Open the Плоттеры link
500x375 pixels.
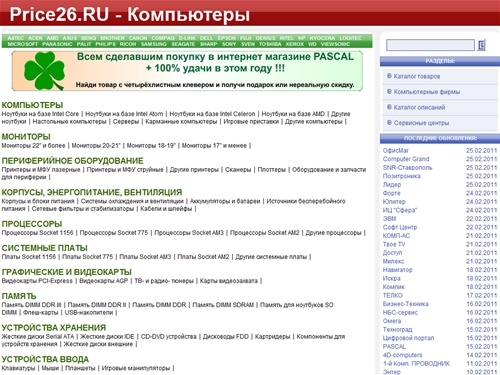tap(272, 170)
